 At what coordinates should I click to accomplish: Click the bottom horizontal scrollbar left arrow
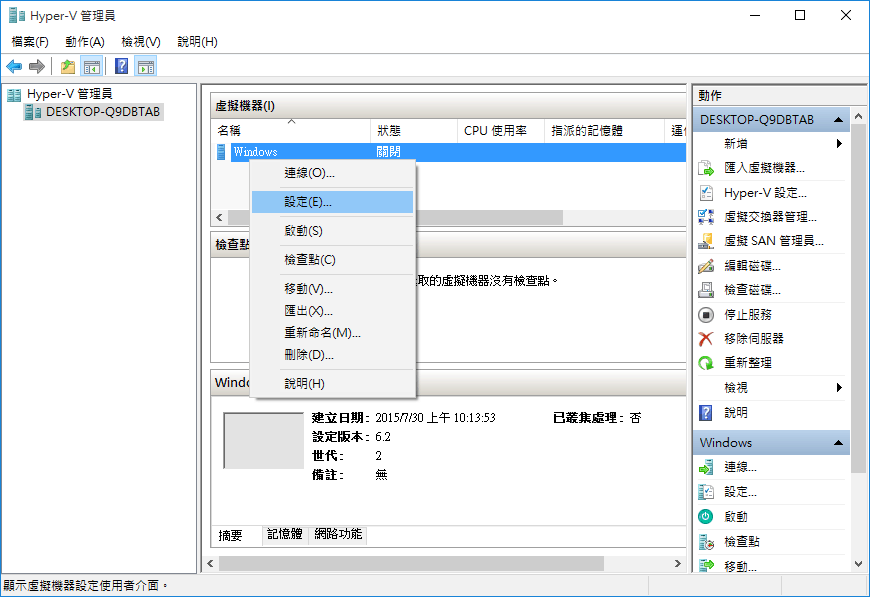[210, 564]
